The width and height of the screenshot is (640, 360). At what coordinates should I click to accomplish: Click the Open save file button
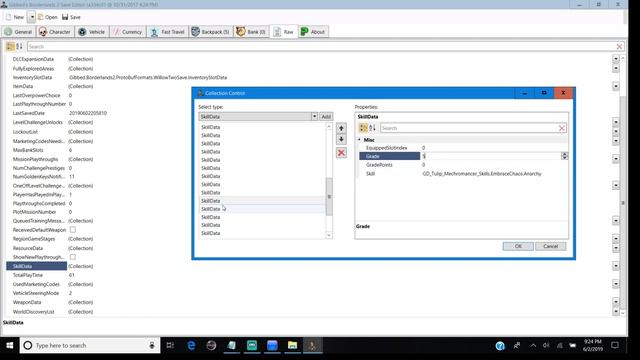pos(47,17)
